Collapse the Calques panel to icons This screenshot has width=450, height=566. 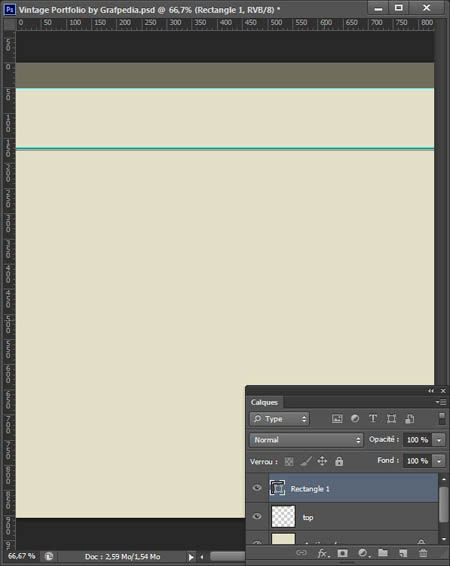[431, 391]
